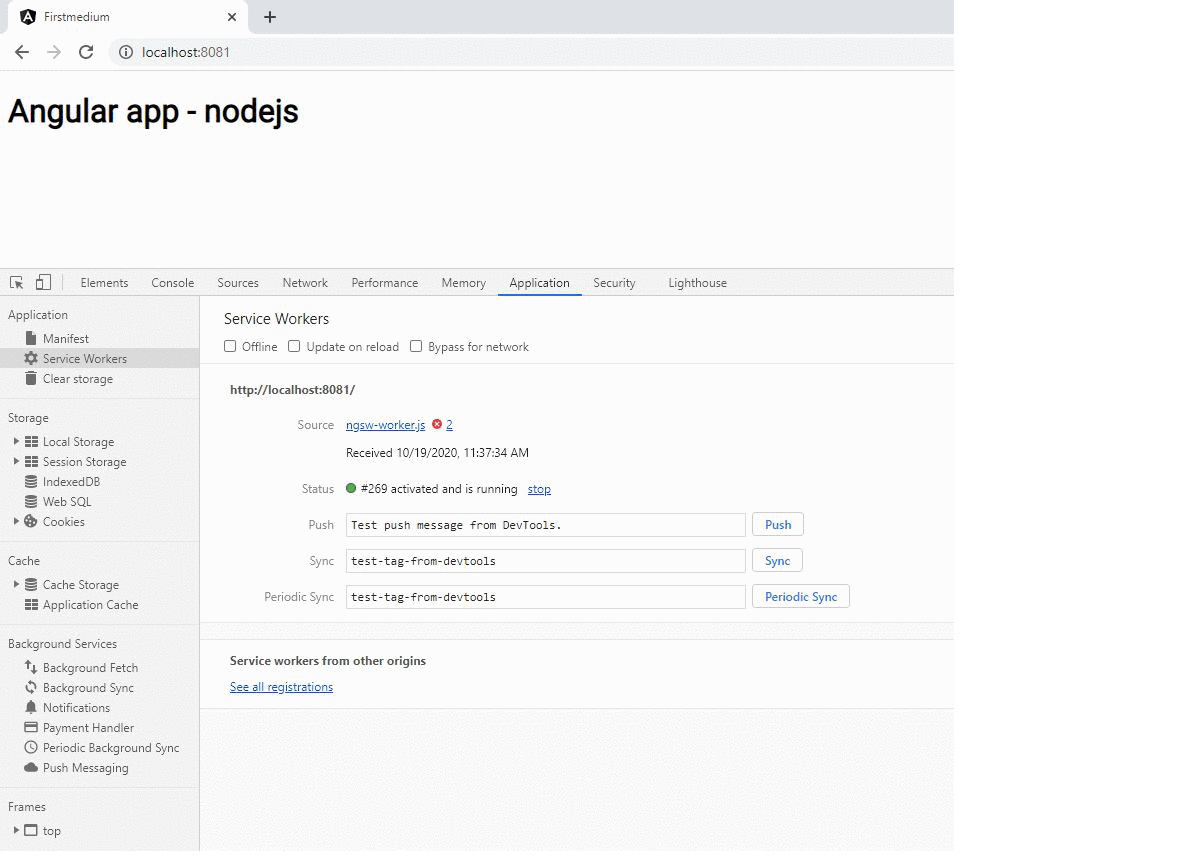1200x861 pixels.
Task: Switch to the Sources tab
Action: pos(238,283)
